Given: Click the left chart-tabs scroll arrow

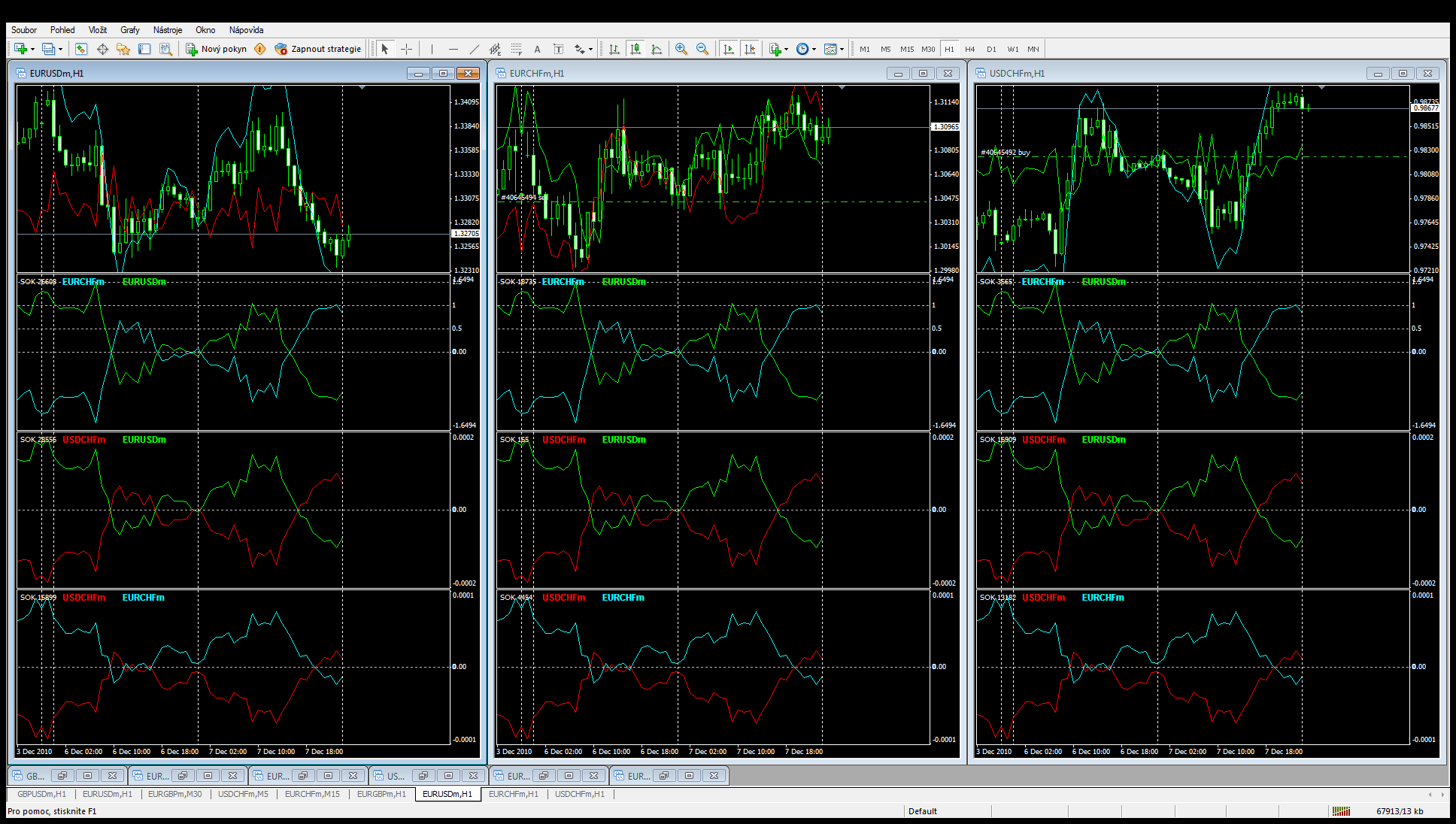Looking at the screenshot, I should pyautogui.click(x=1430, y=794).
